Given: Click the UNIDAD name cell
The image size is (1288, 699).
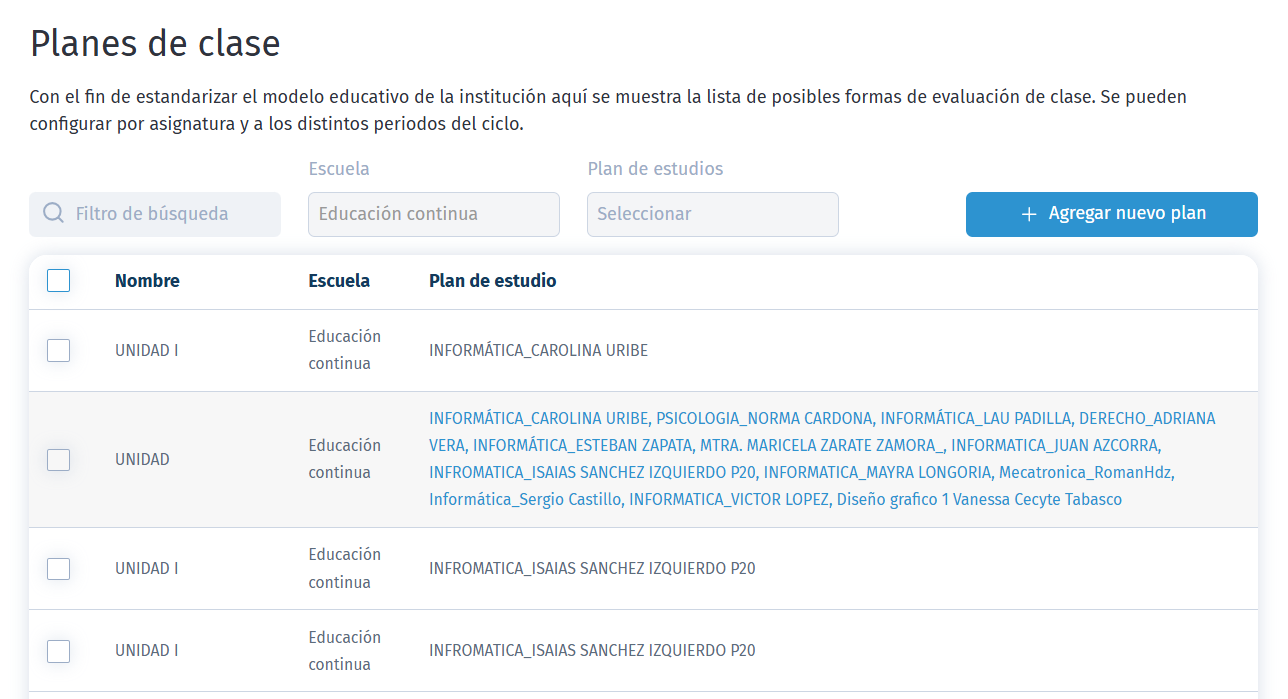Looking at the screenshot, I should 142,460.
